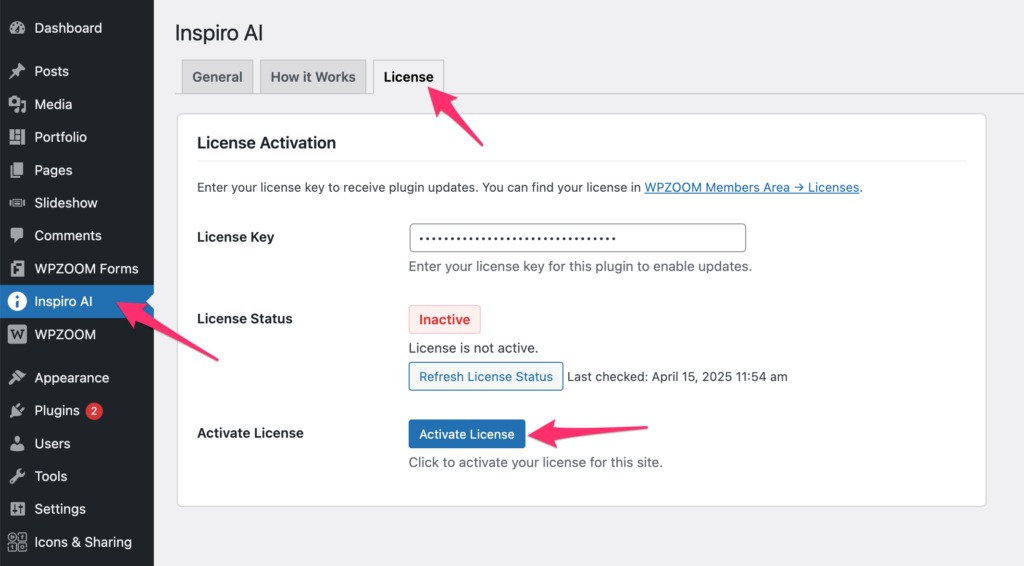Click the Dashboard gauge icon
Screen dimensions: 1024x566
[x=17, y=28]
